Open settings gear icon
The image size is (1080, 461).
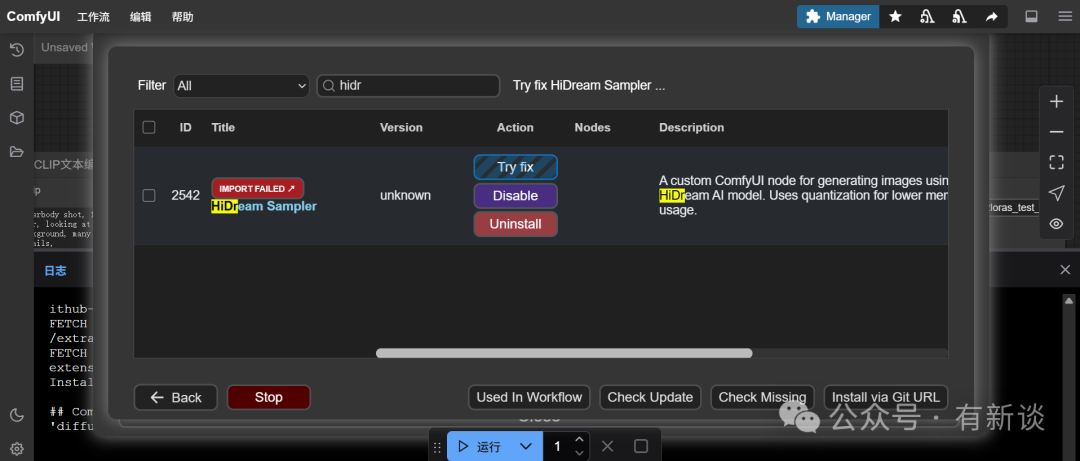pyautogui.click(x=17, y=449)
